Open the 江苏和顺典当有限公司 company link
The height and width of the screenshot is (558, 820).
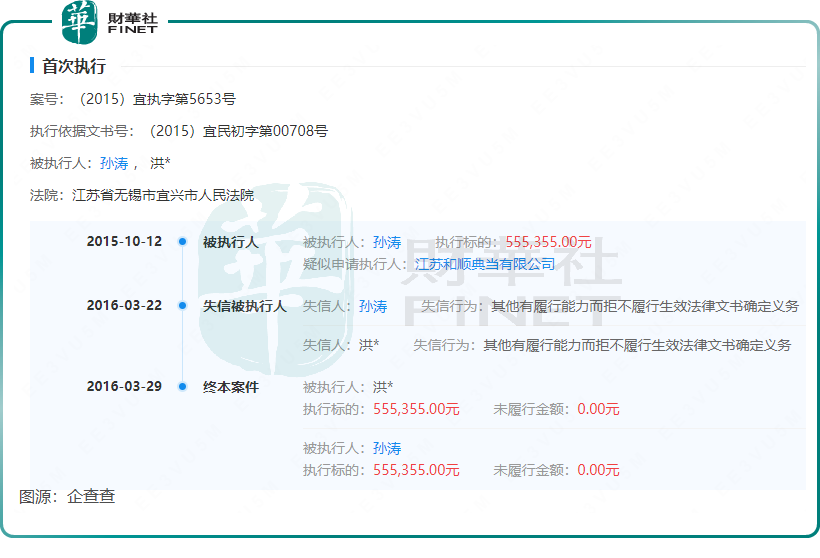(485, 264)
